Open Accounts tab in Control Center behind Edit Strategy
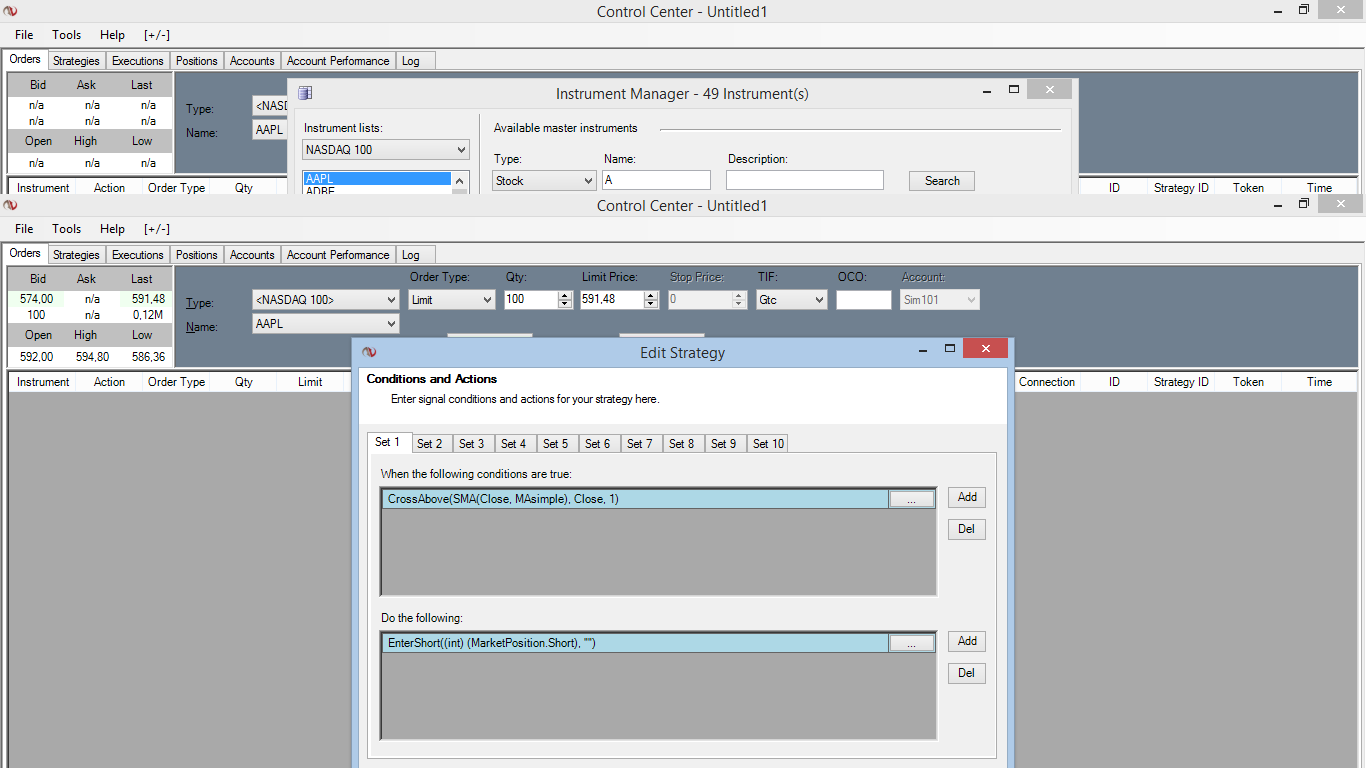The image size is (1366, 768). pos(252,255)
